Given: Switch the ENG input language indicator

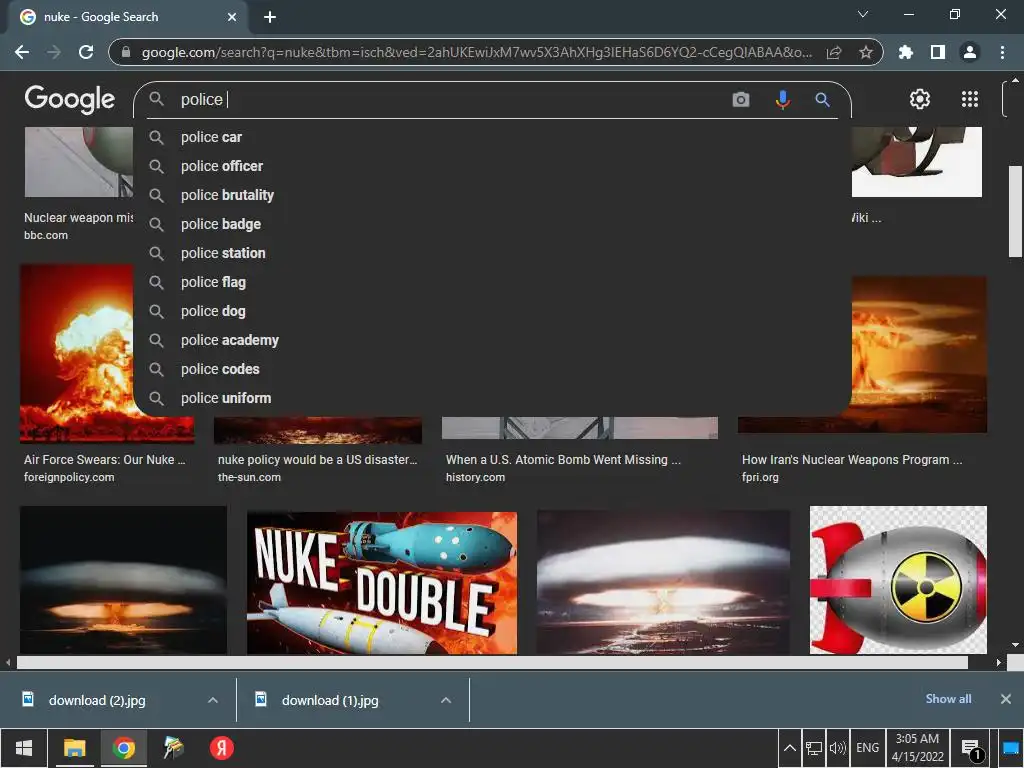Looking at the screenshot, I should (x=867, y=748).
